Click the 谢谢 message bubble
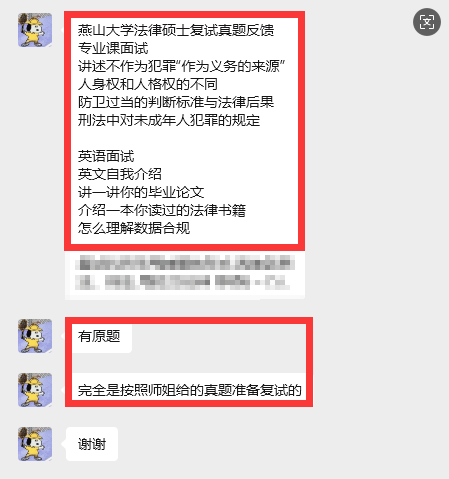Image resolution: width=449 pixels, height=479 pixels. [x=92, y=444]
